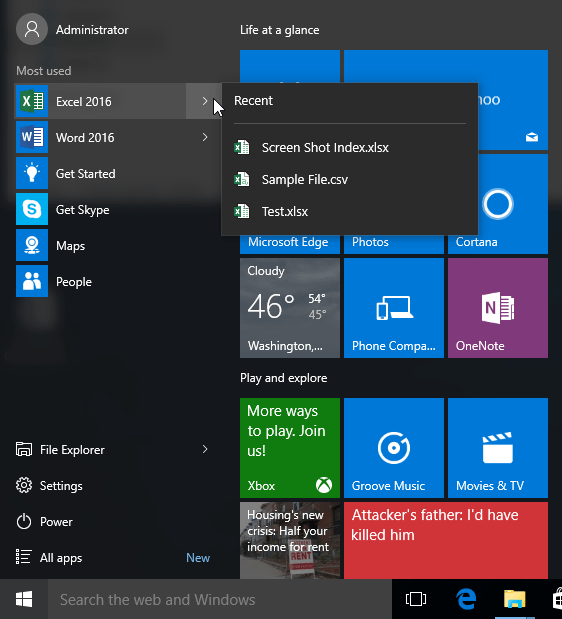Open the People app icon
Viewport: 562px width, 619px height.
coord(32,281)
